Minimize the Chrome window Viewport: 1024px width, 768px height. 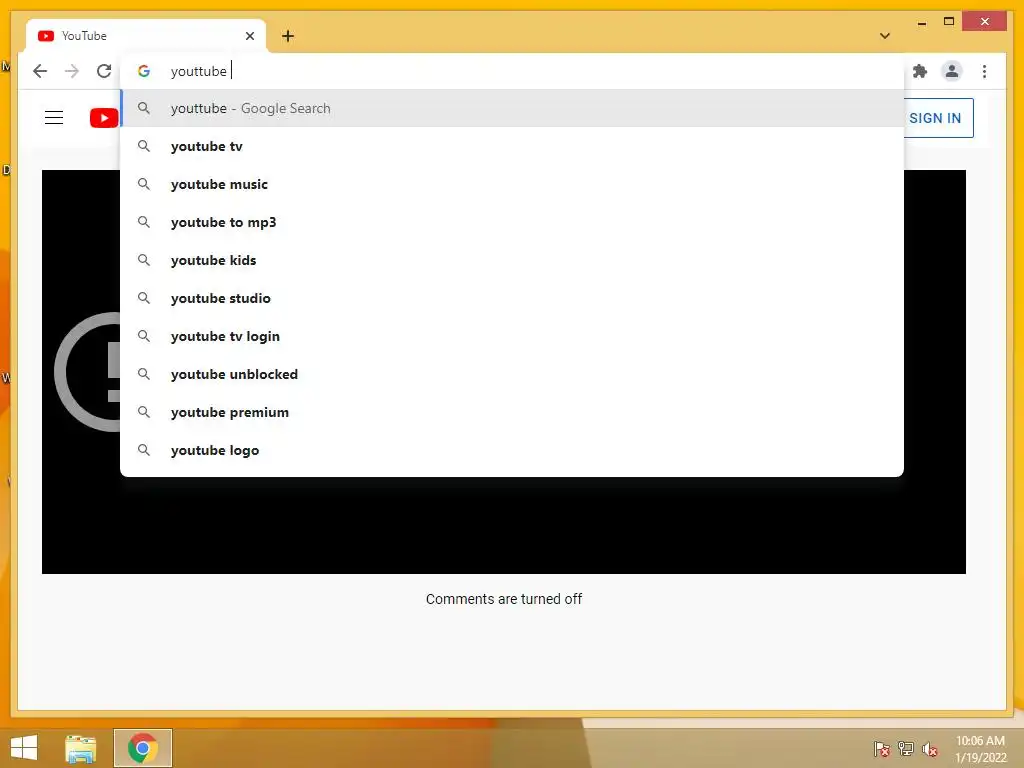pyautogui.click(x=921, y=23)
